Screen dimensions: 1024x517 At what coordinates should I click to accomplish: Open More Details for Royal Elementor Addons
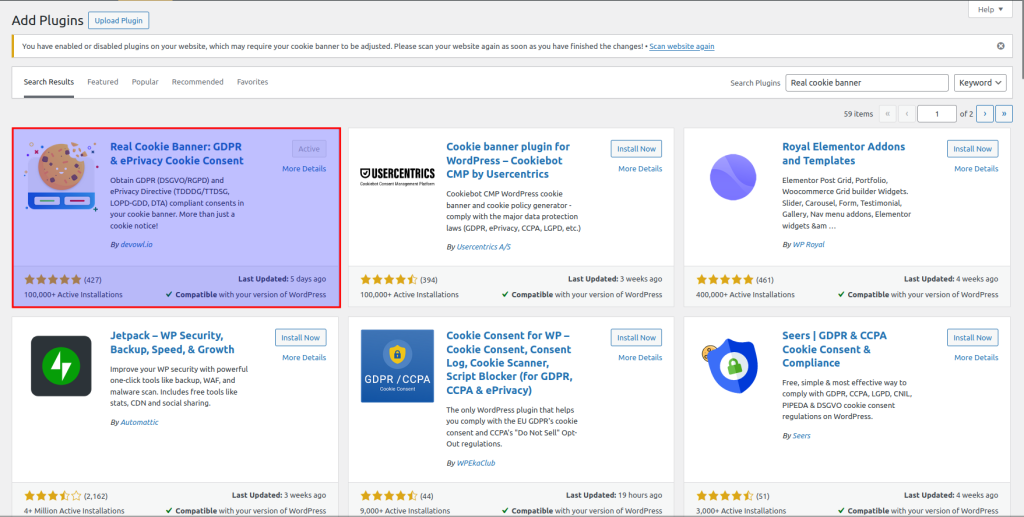pos(976,168)
